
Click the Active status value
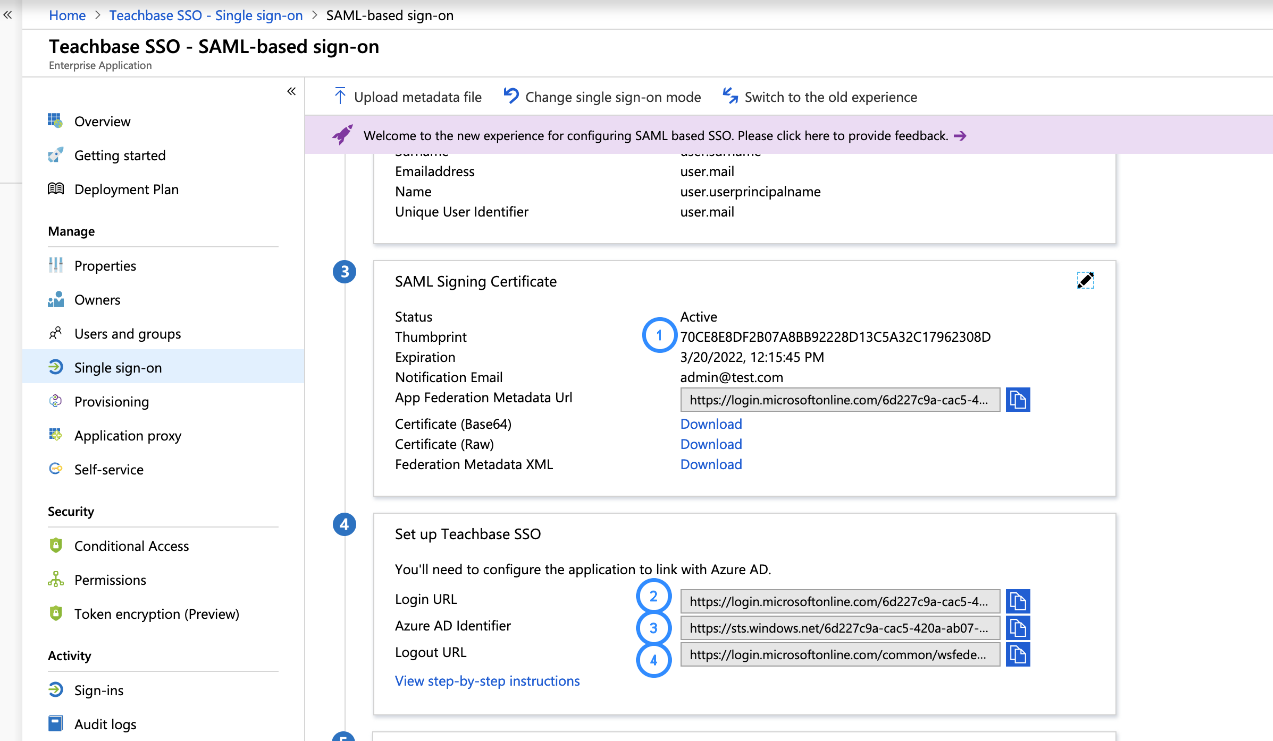[699, 317]
